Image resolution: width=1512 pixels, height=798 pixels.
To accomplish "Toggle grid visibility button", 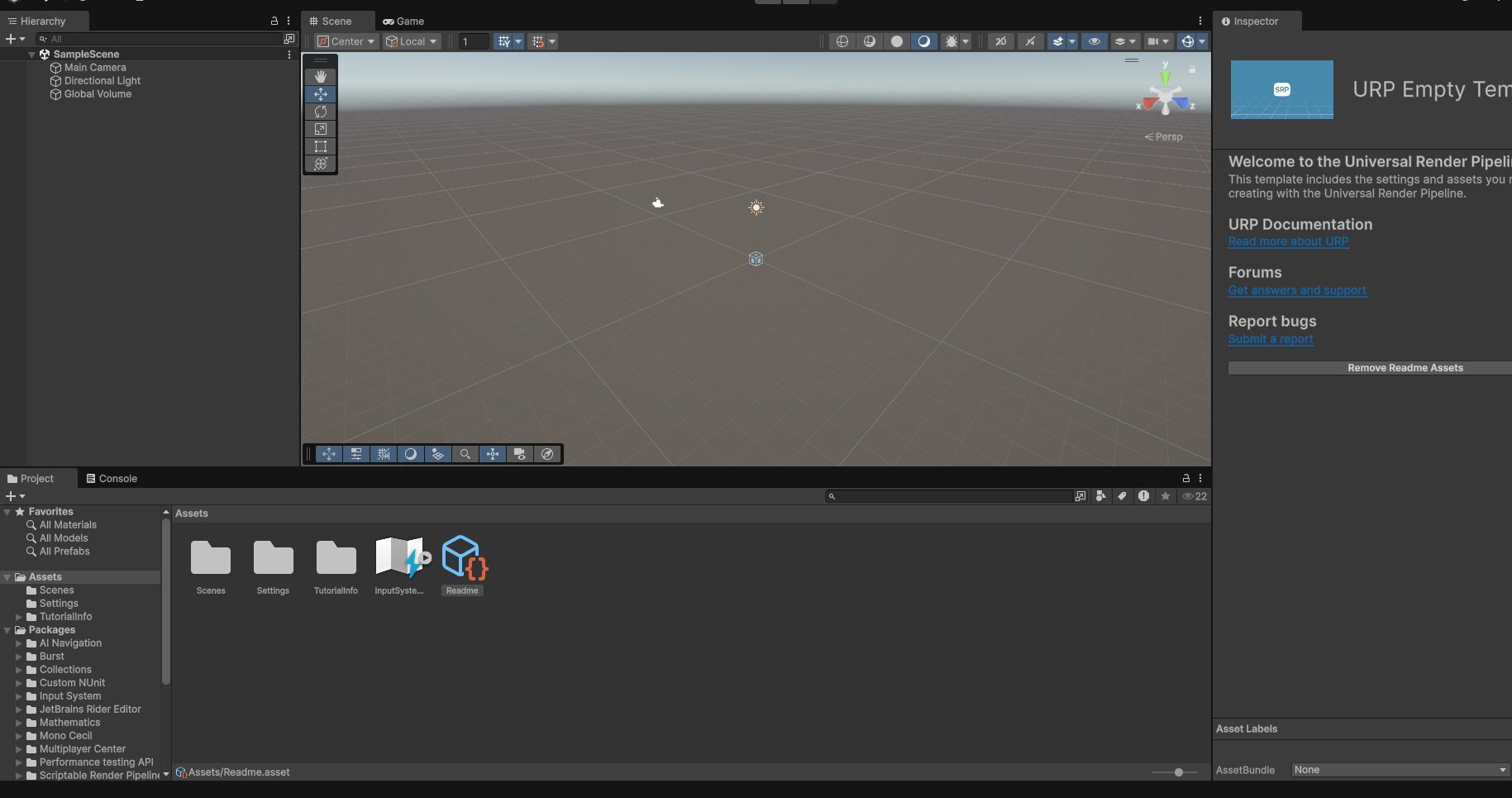I will tap(503, 41).
